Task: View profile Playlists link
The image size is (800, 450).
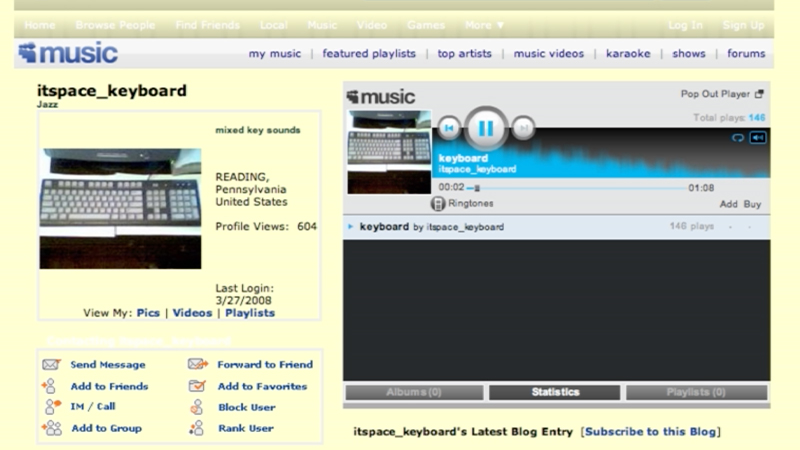Action: click(x=250, y=313)
